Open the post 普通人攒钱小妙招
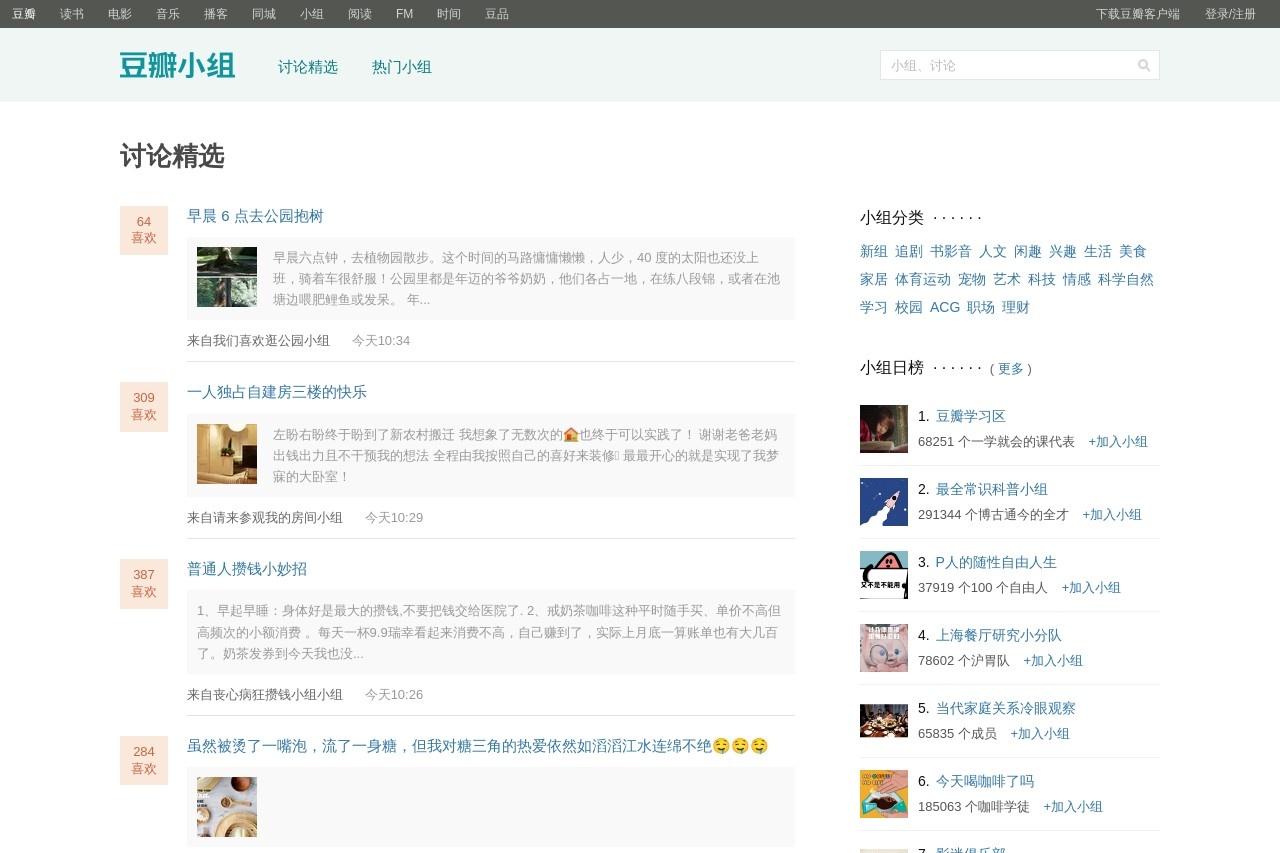 coord(247,569)
